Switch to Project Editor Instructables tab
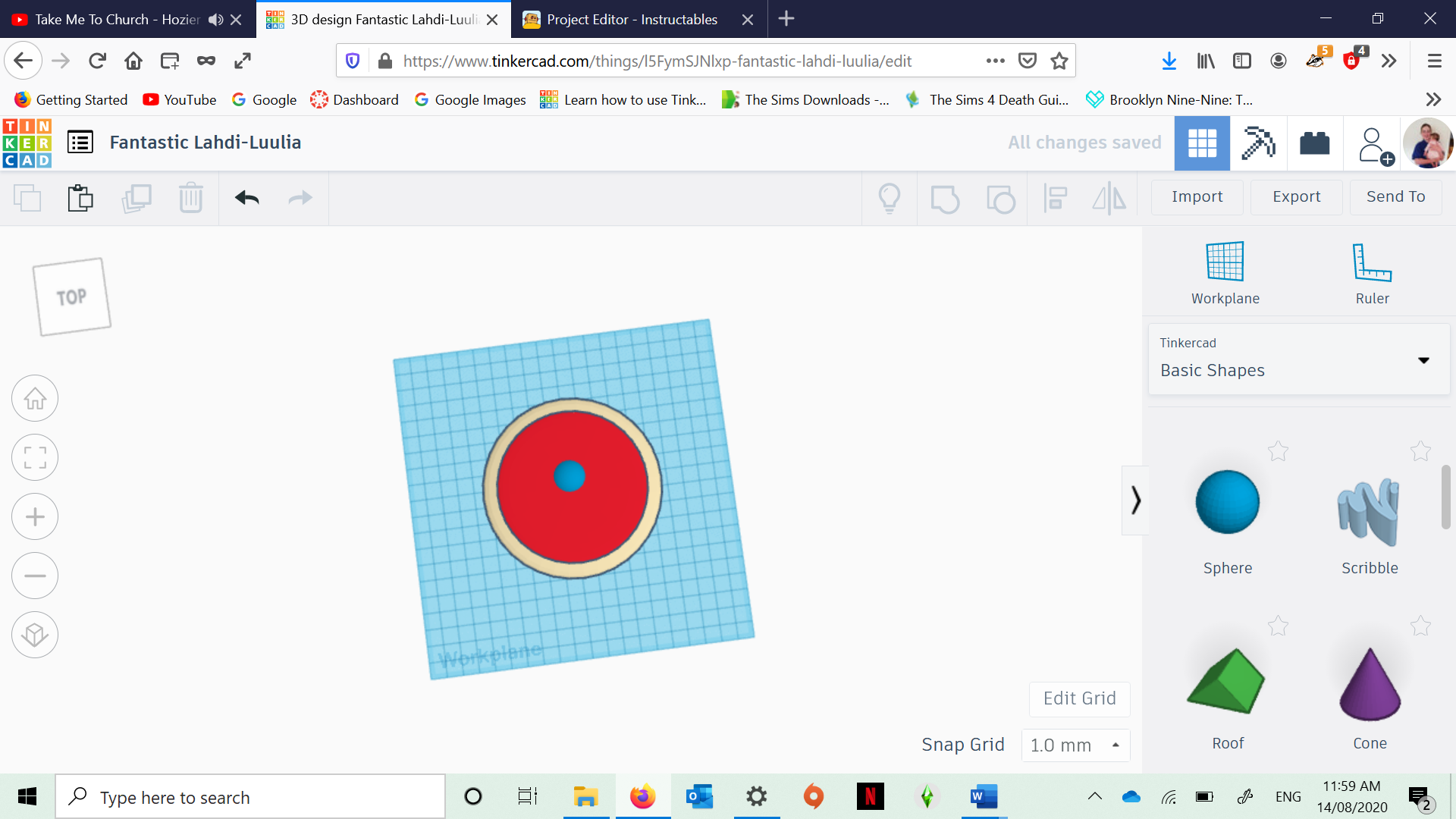 632,20
